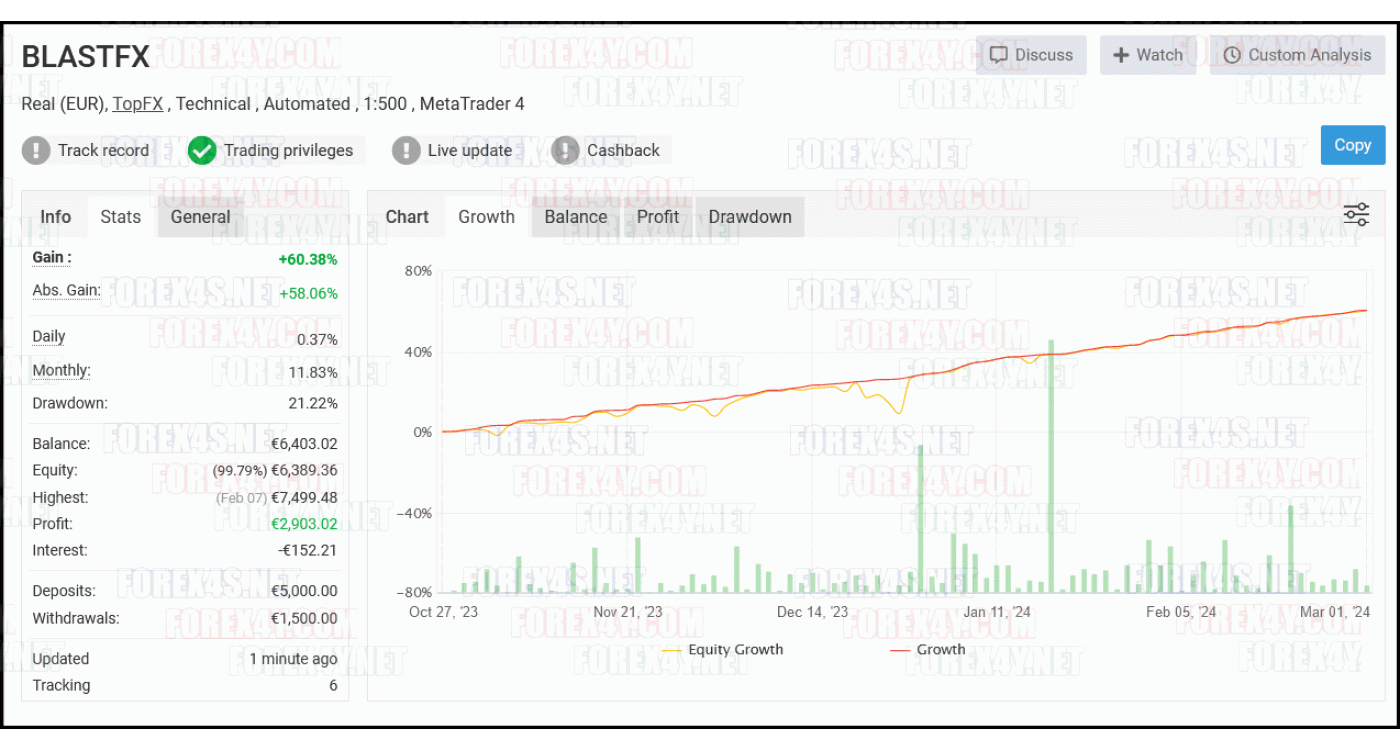Viewport: 1400px width, 750px height.
Task: Click the Discuss speech bubble icon
Action: point(998,55)
